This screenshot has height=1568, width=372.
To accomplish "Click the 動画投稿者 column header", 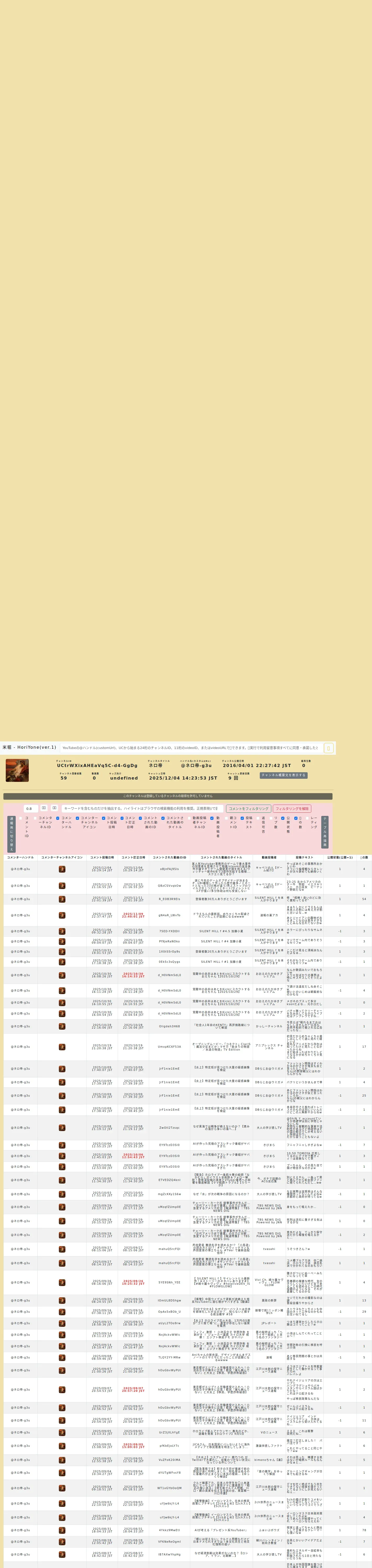I will [269, 857].
